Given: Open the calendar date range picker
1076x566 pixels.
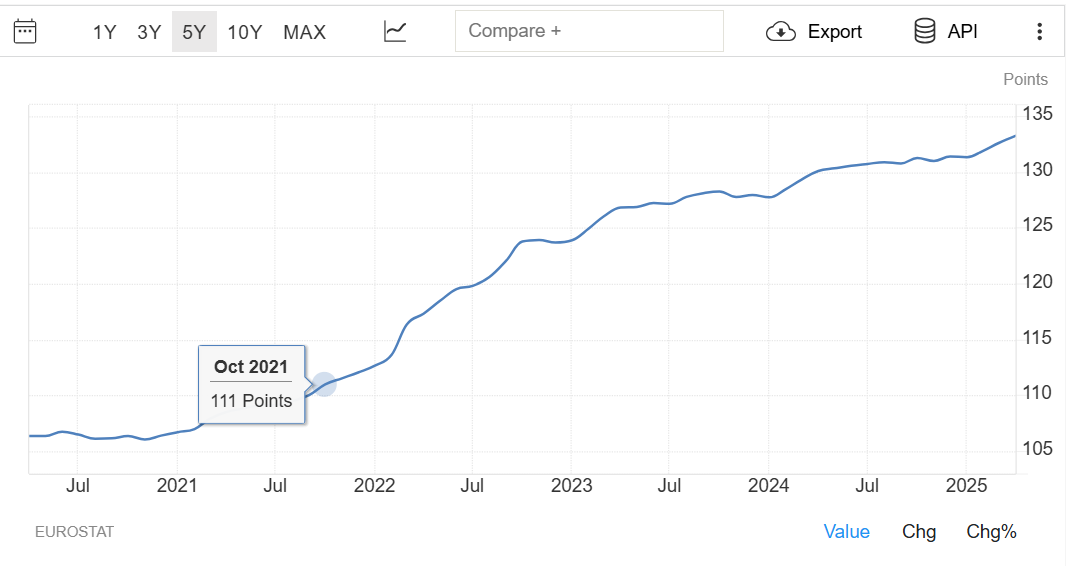Looking at the screenshot, I should [x=25, y=32].
